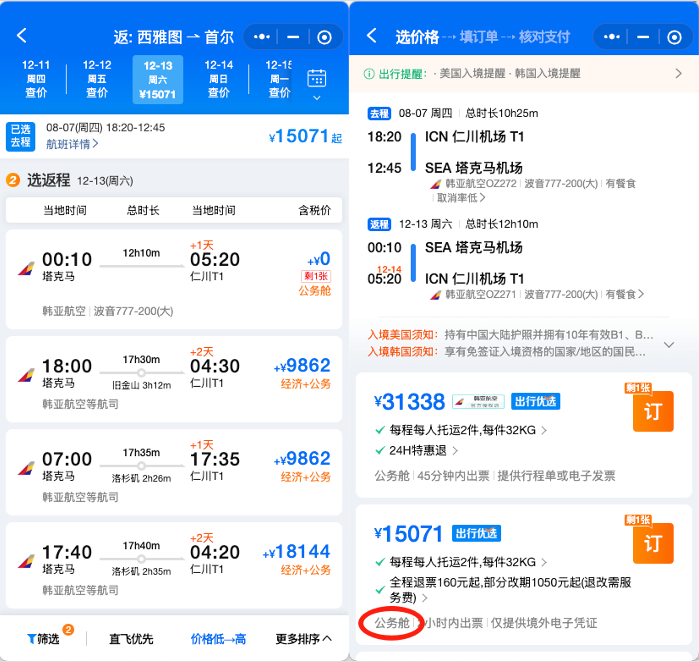This screenshot has height=662, width=699.
Task: Sort by 直飞优先
Action: tap(131, 639)
